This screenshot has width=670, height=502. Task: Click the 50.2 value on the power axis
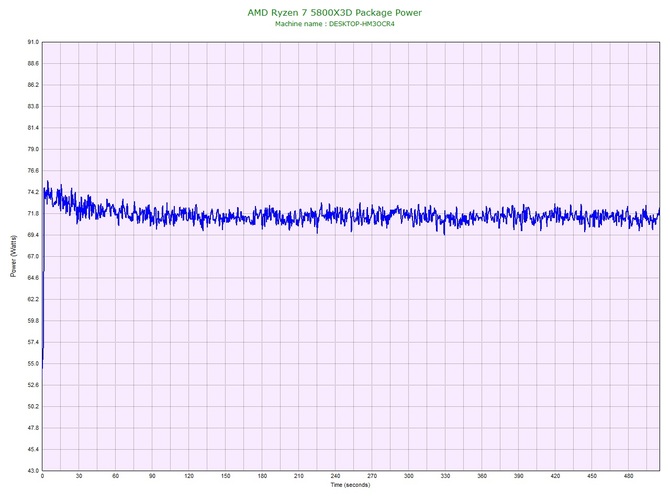[33, 406]
